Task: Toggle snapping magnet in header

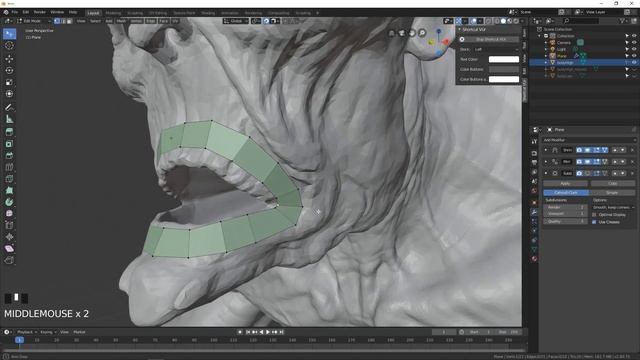Action: tap(266, 21)
